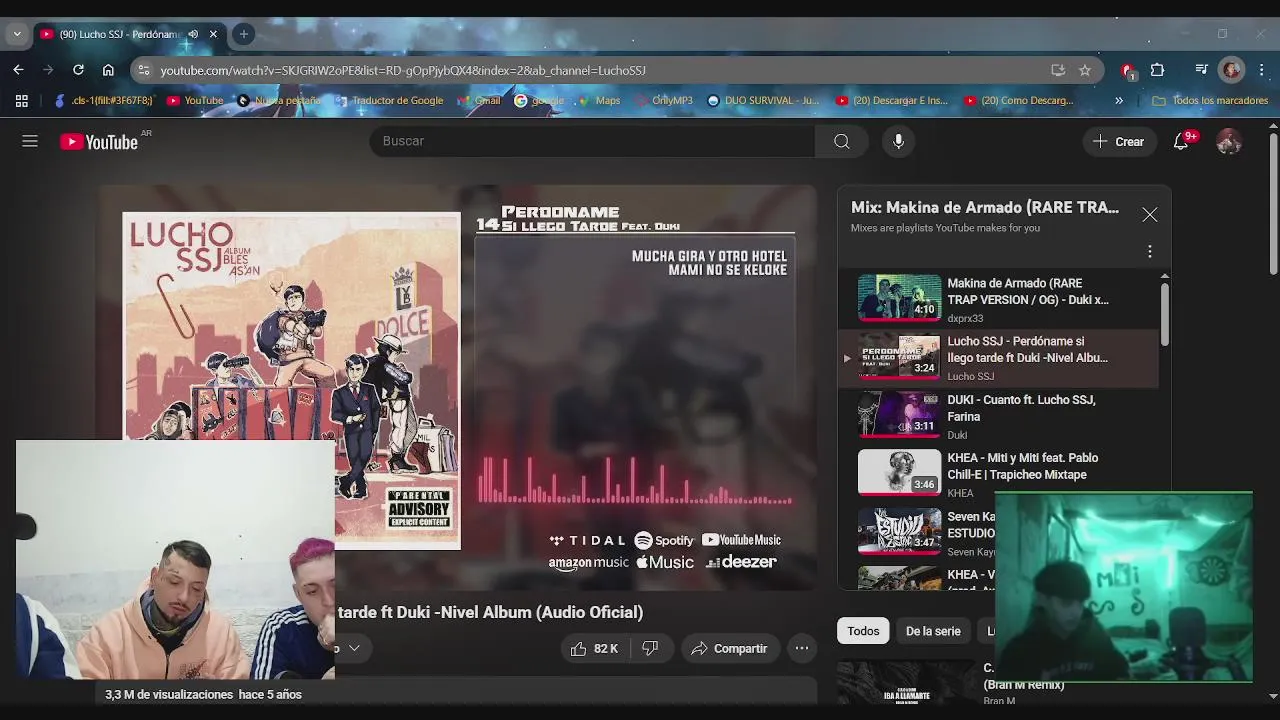
Task: Open the video's more actions menu
Action: click(802, 648)
